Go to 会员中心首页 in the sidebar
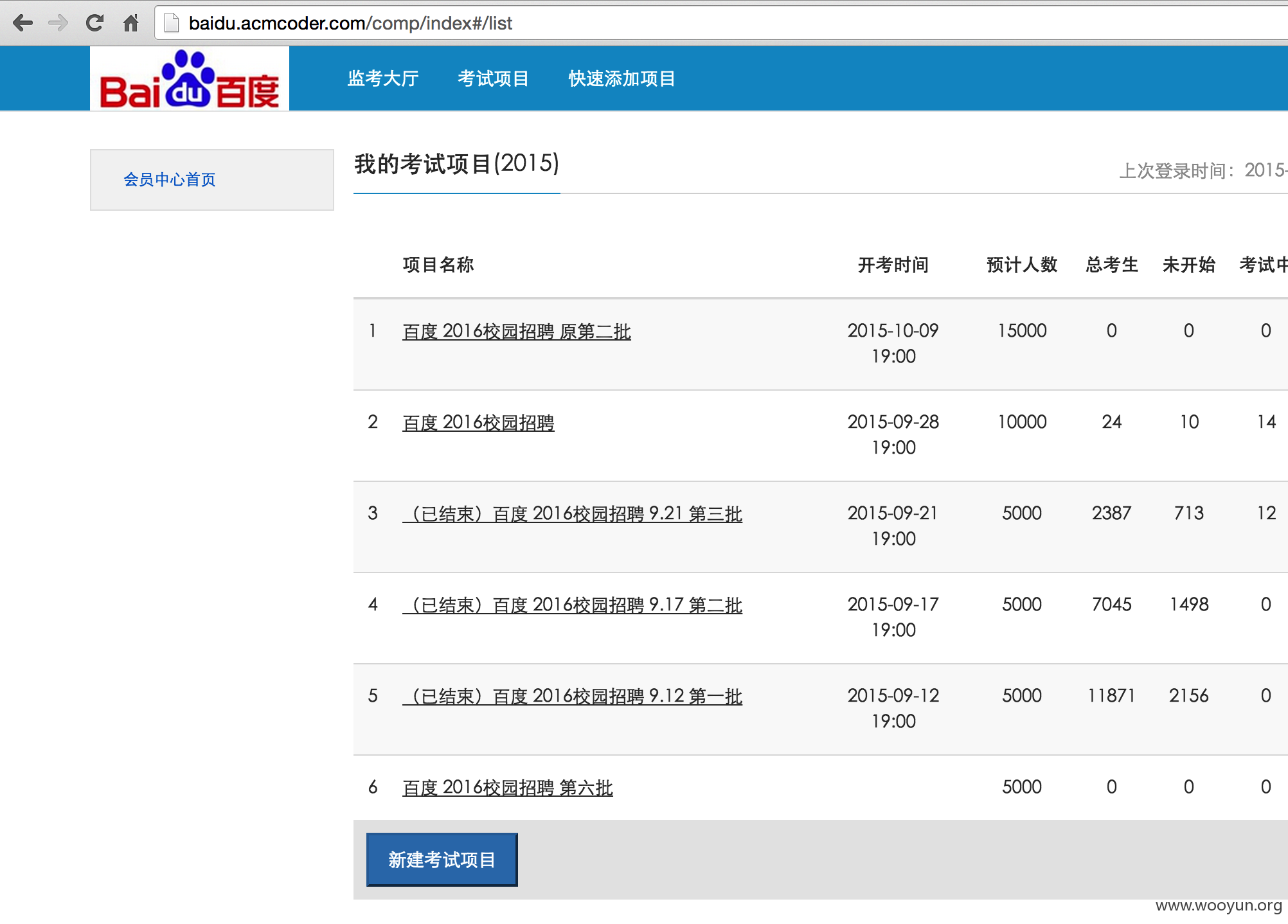This screenshot has width=1288, height=924. click(x=170, y=179)
